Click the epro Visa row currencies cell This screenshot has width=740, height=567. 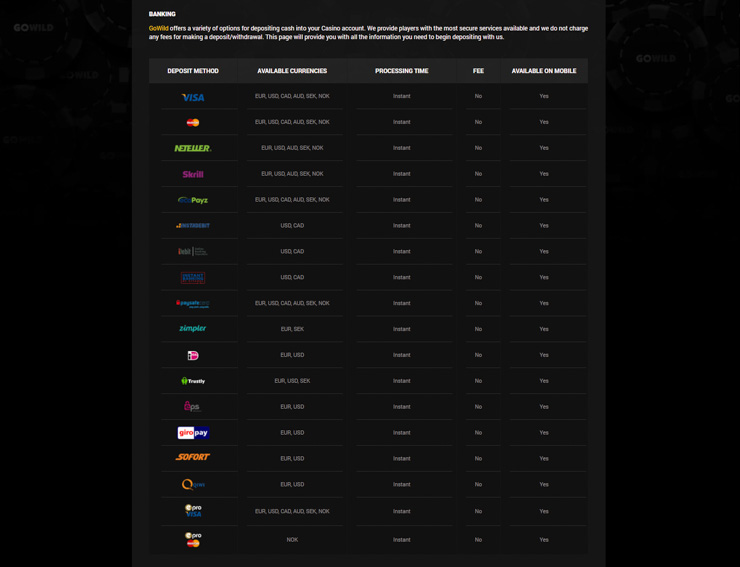[292, 511]
